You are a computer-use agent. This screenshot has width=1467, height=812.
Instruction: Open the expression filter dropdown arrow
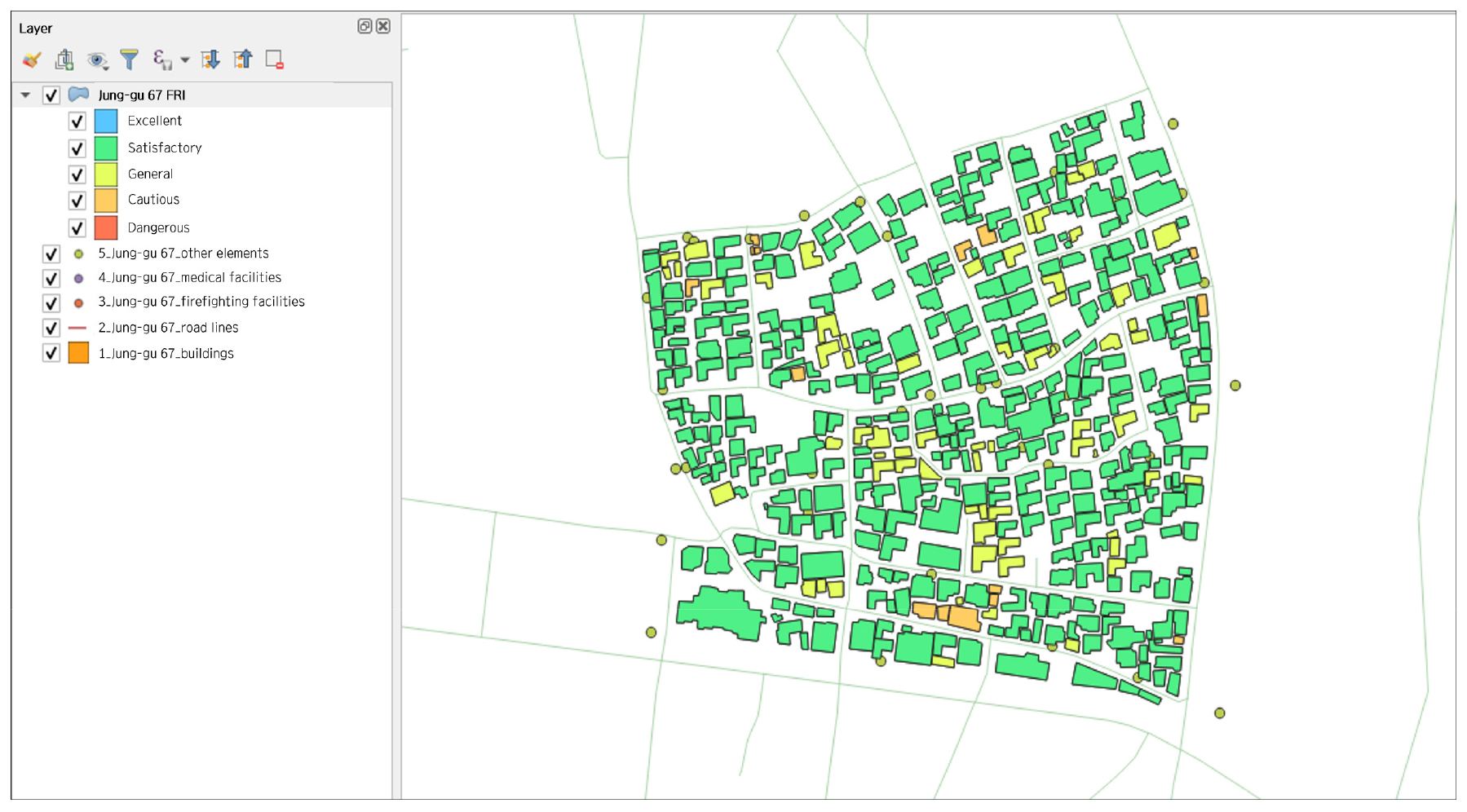[185, 60]
